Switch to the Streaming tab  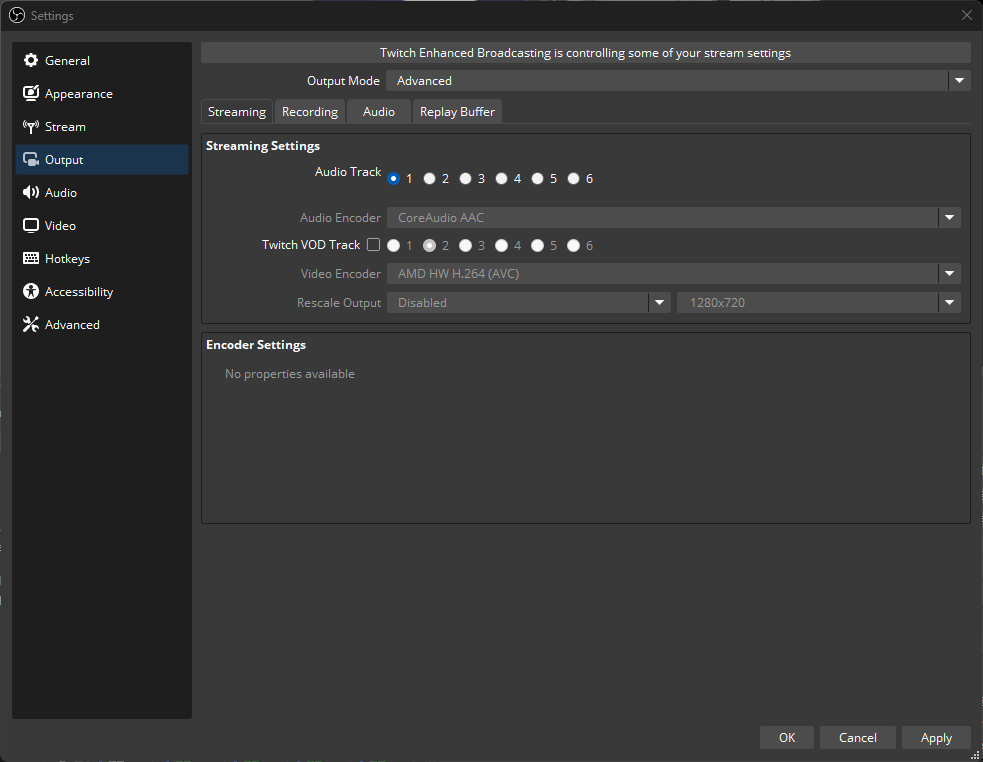point(237,112)
